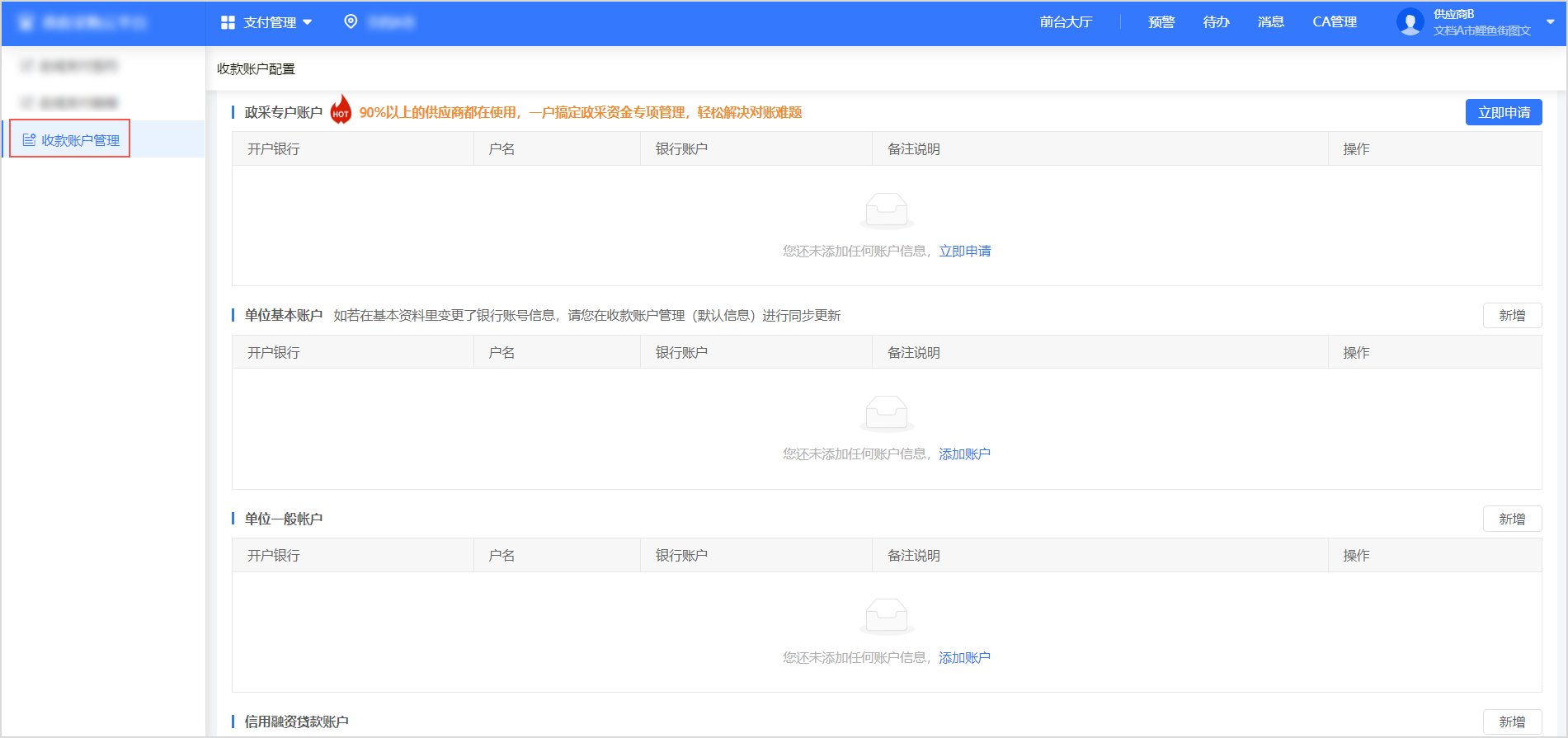
Task: Click the first blurred sidebar menu item
Action: (104, 65)
